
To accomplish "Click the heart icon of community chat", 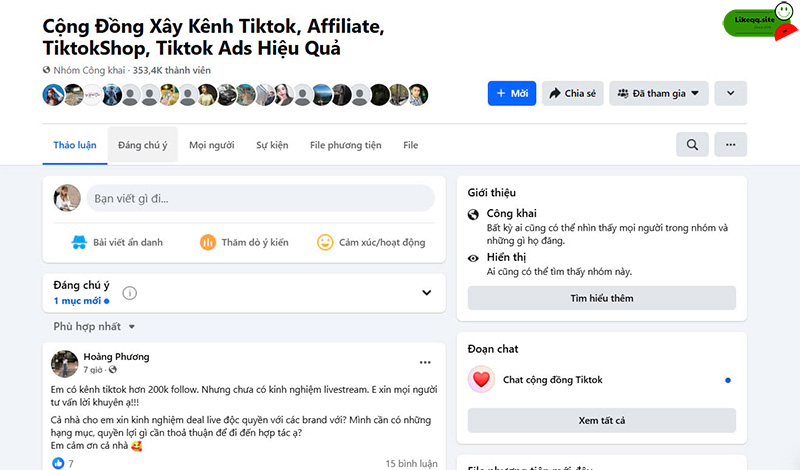I will click(x=481, y=379).
